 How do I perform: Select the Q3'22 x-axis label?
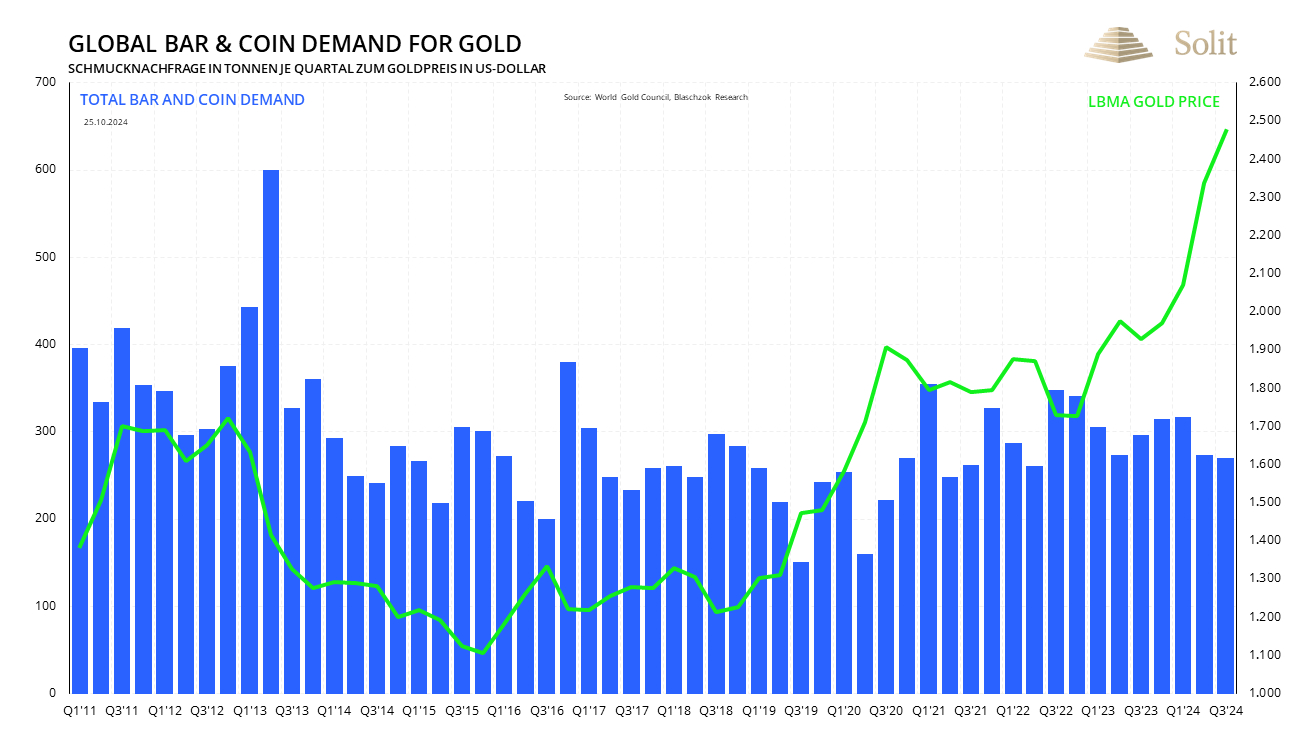1057,710
